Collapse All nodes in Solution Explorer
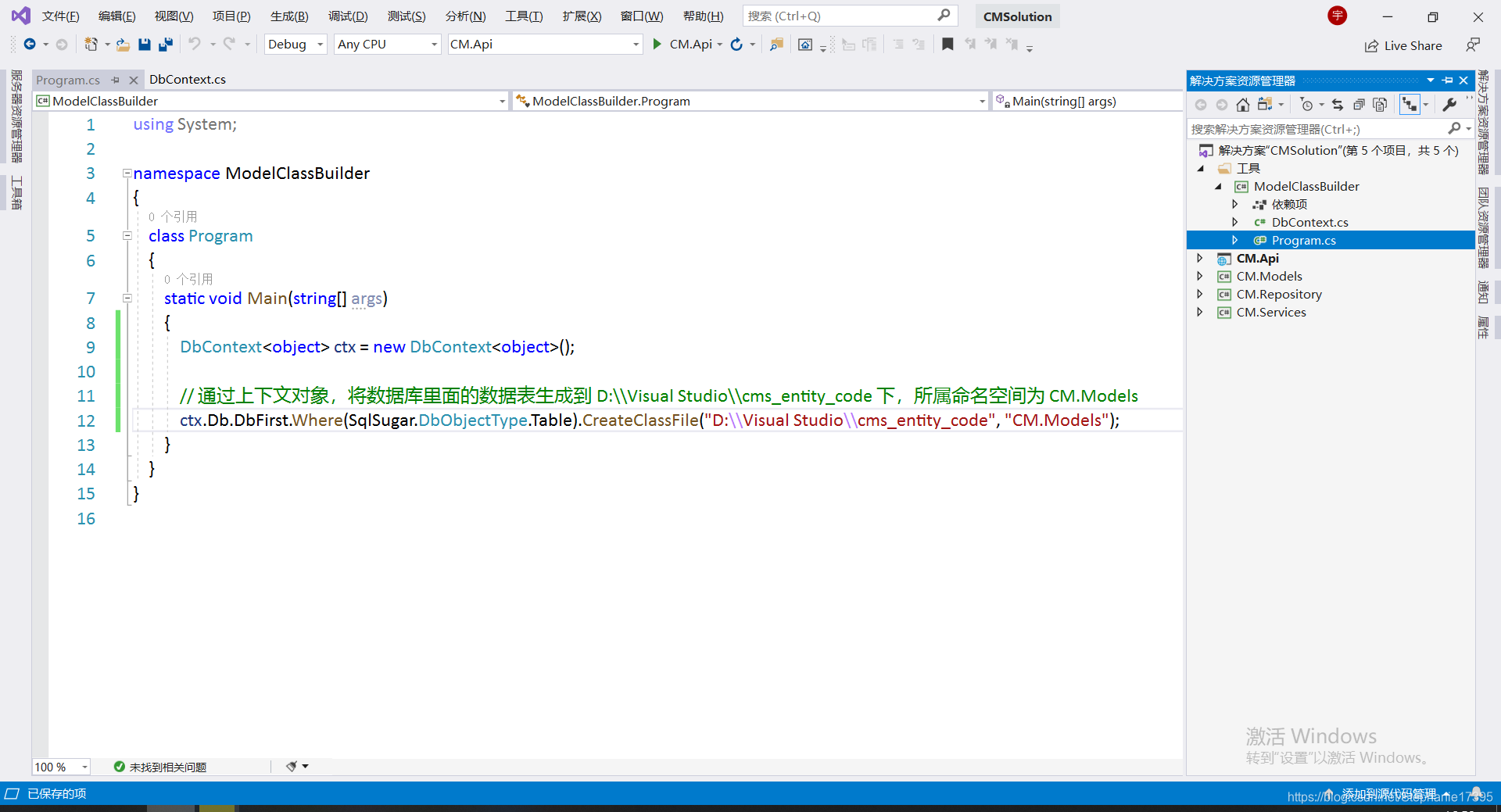Screen dimensions: 1501x812 point(1359,104)
